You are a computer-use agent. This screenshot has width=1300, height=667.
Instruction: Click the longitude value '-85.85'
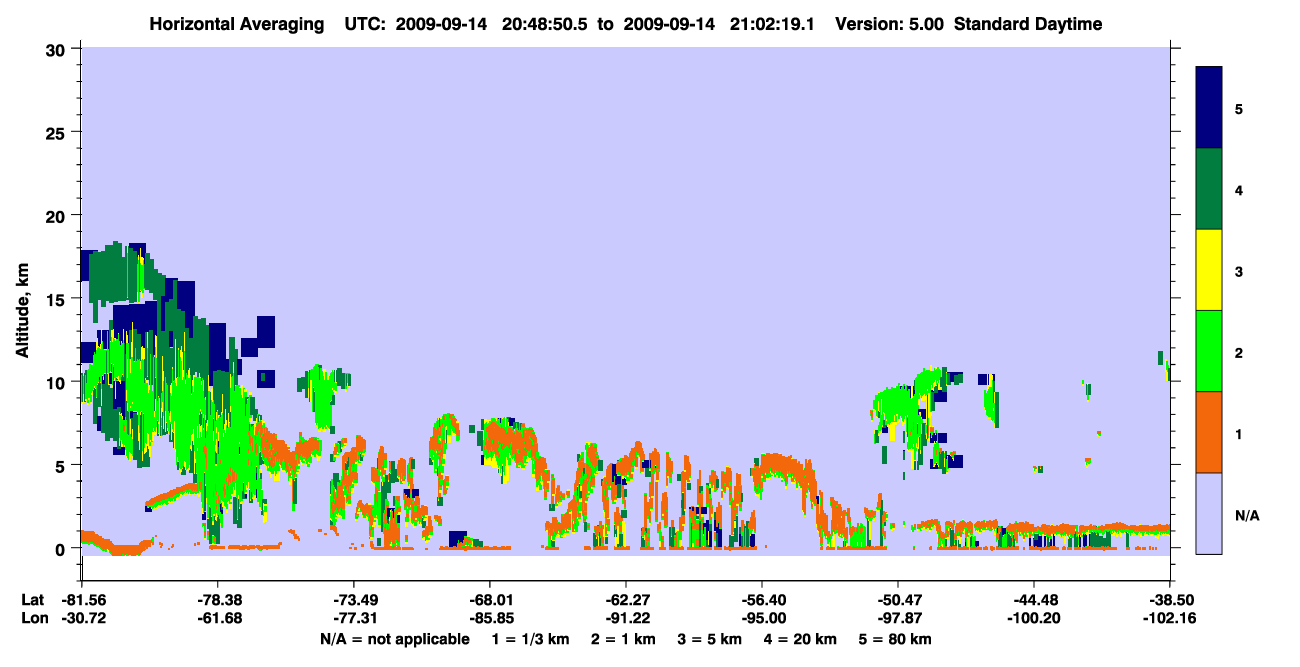point(489,619)
